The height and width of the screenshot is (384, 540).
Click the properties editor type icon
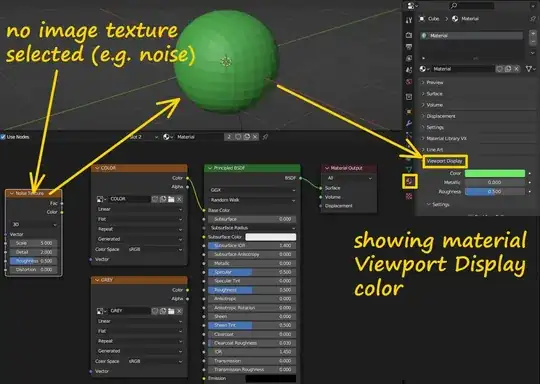pos(412,6)
